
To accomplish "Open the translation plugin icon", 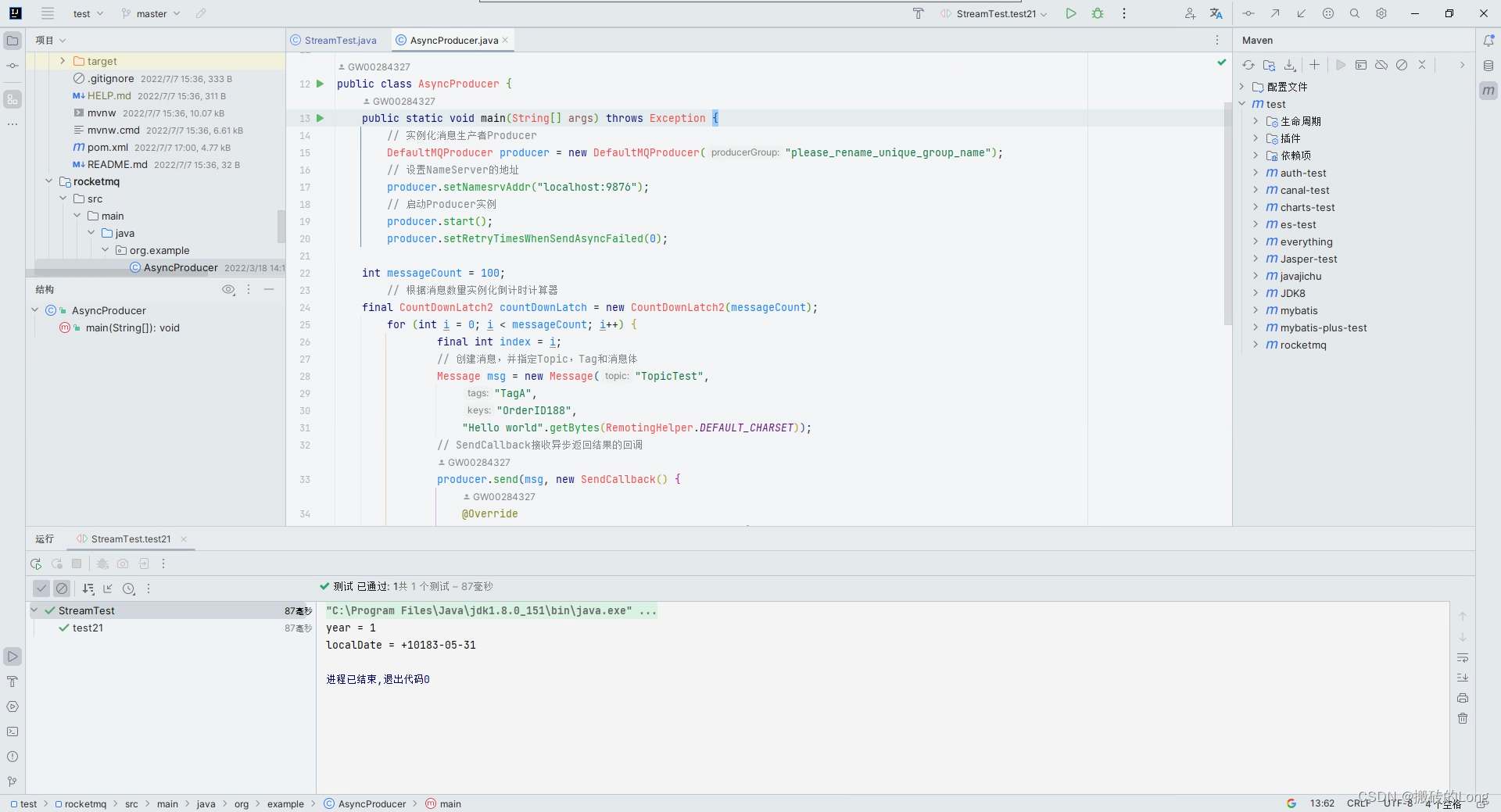I will (1216, 13).
